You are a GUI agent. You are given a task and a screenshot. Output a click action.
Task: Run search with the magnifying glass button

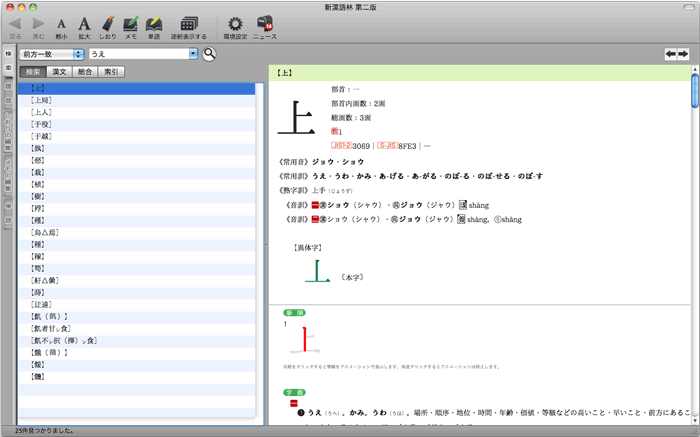point(209,54)
